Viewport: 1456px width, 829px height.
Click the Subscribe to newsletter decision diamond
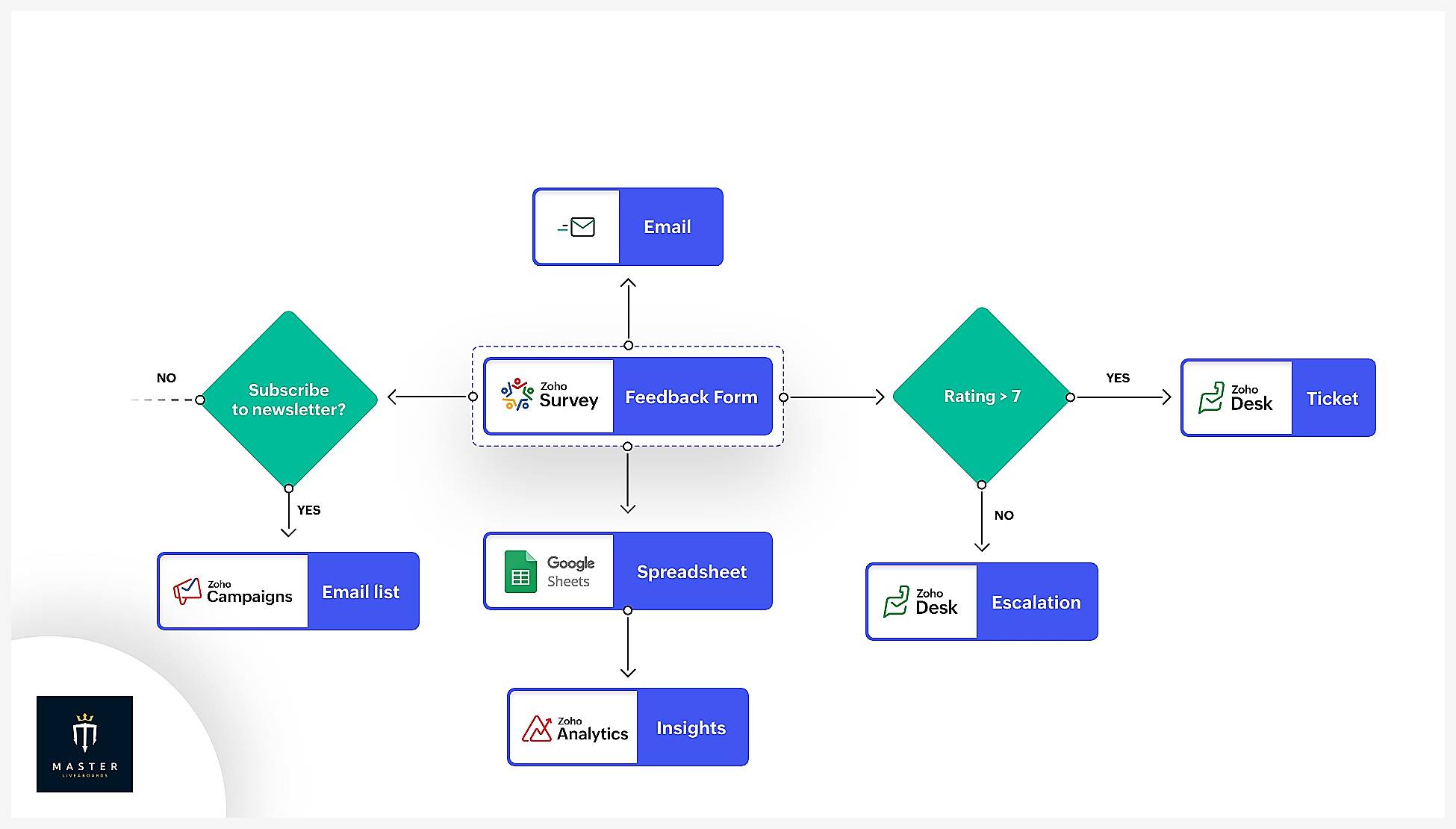click(289, 400)
